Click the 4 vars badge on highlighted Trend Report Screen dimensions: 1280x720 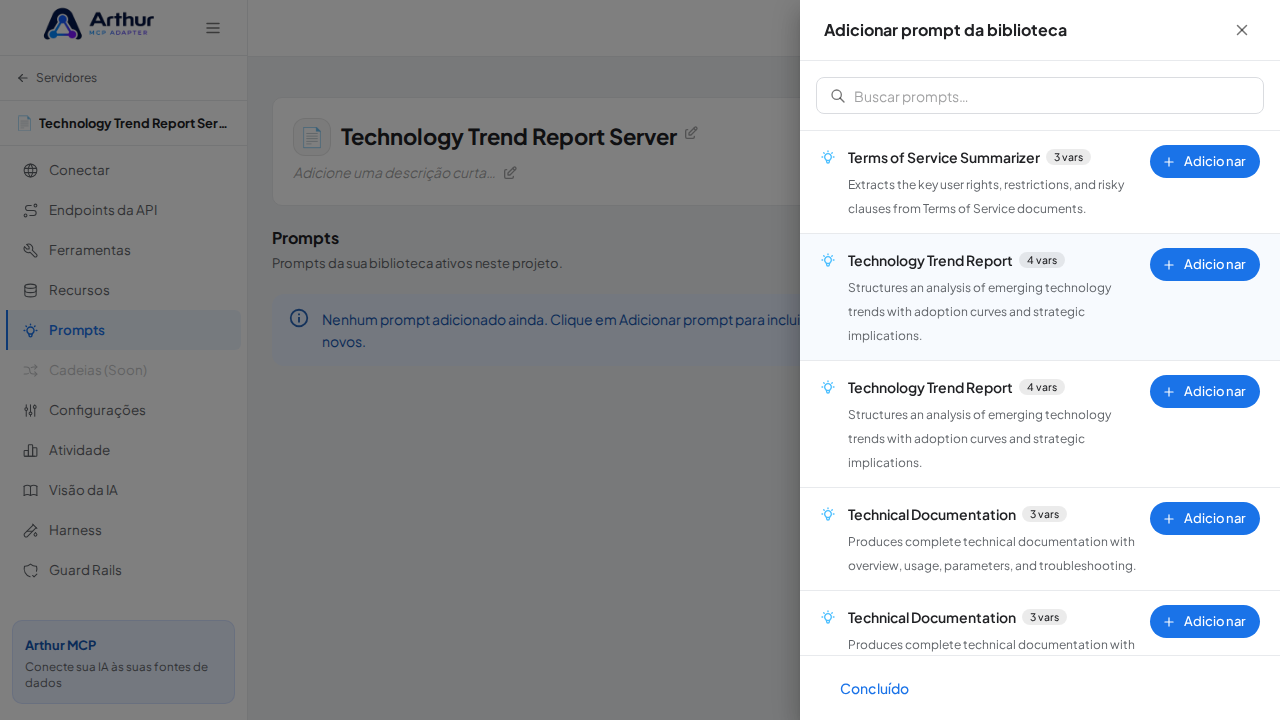point(1042,260)
